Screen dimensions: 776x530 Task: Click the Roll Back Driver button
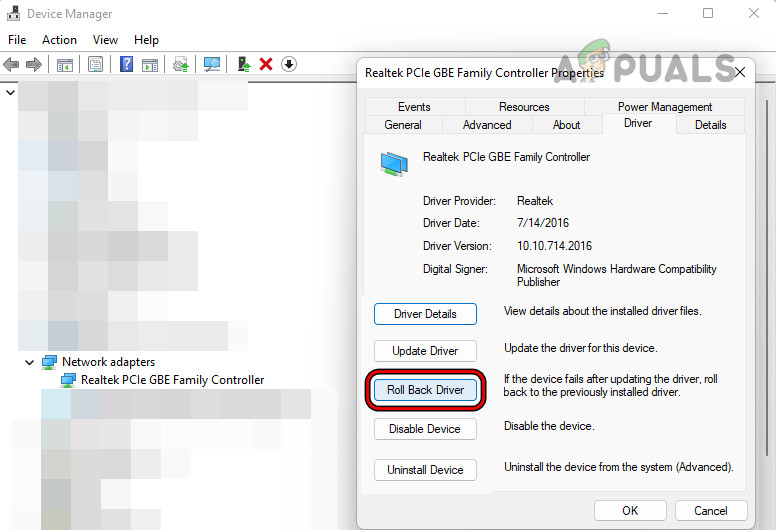pyautogui.click(x=425, y=390)
